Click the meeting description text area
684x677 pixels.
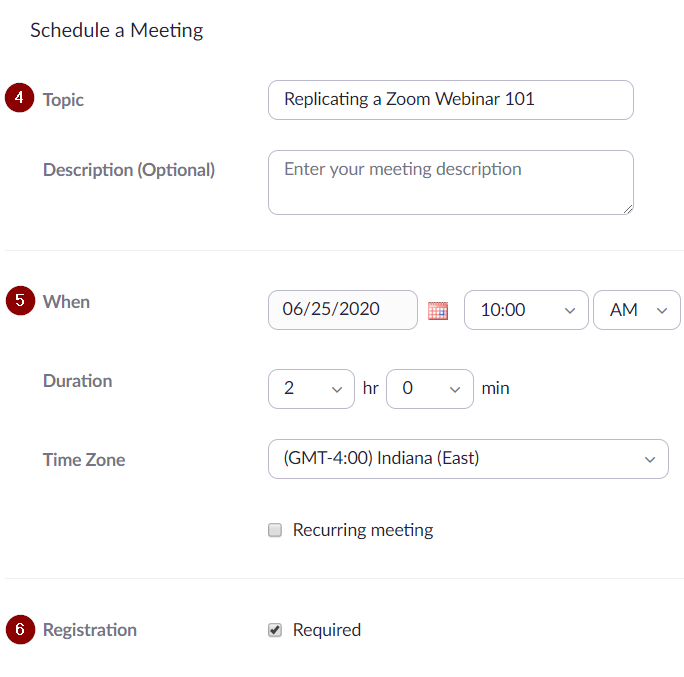[451, 182]
